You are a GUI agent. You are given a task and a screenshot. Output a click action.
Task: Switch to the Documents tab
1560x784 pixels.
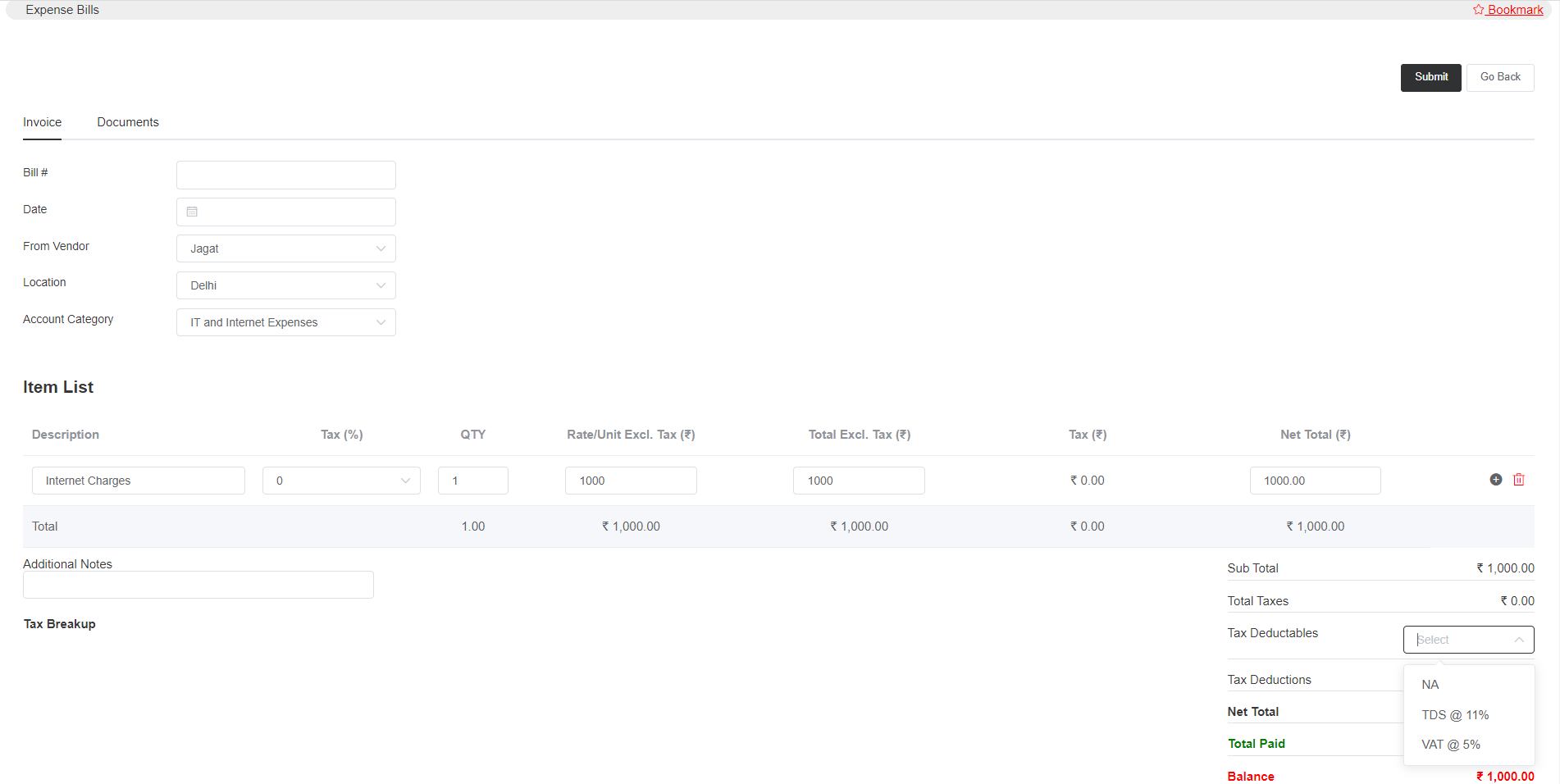127,121
